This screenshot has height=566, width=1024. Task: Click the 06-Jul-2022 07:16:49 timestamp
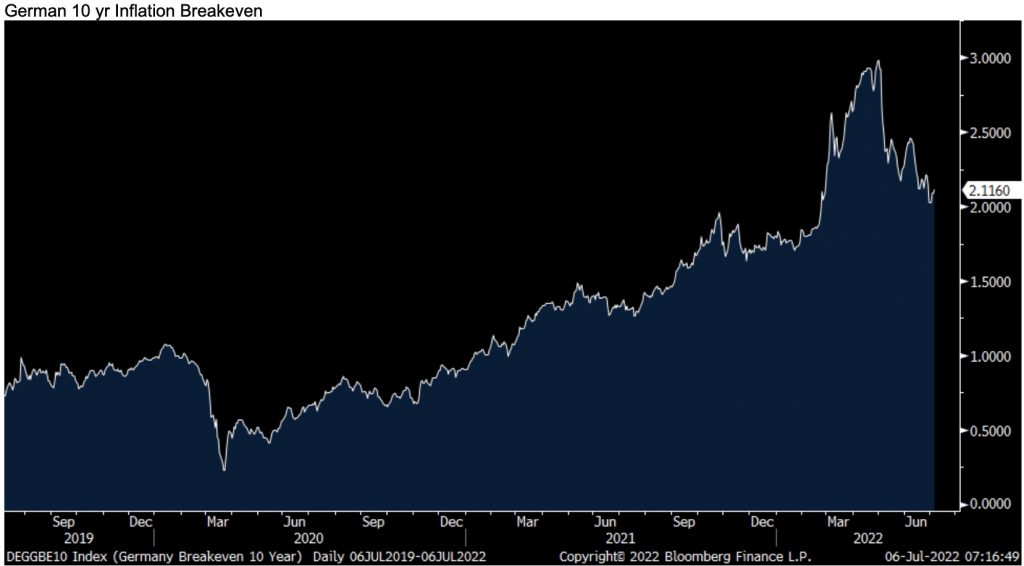click(950, 555)
